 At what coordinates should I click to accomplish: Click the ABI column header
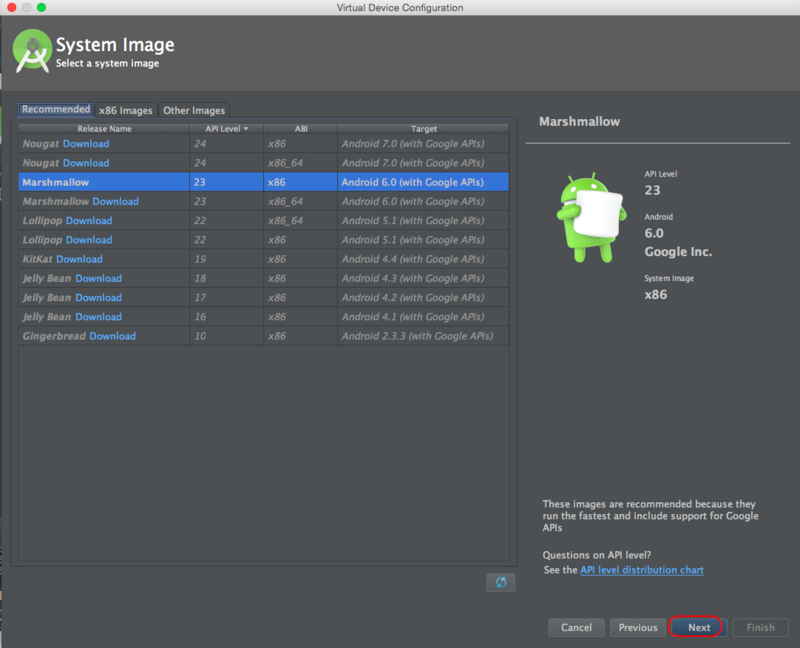coord(301,129)
